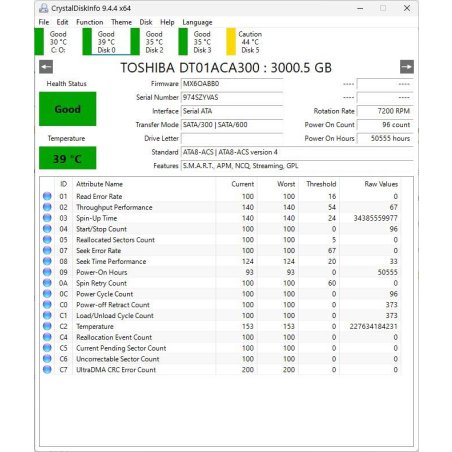
Task: Click the status orb for Read Error Rate
Action: 47,196
